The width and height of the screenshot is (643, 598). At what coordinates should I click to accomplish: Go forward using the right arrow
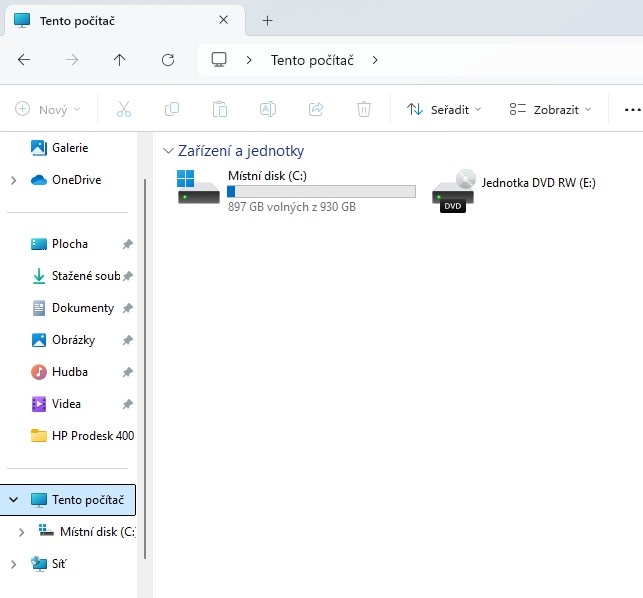coord(72,60)
